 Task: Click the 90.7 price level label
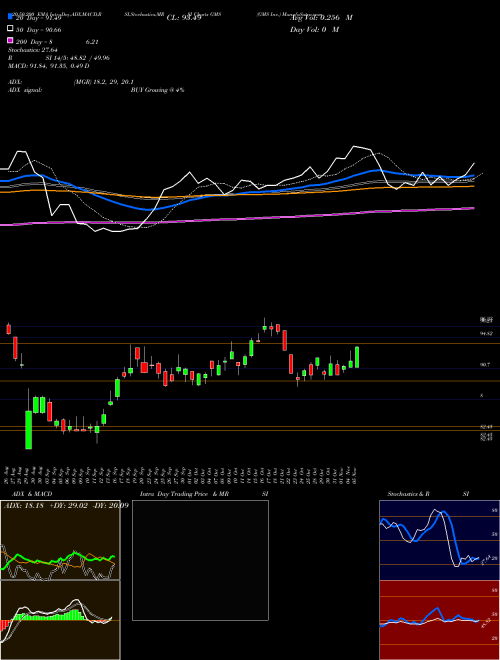click(486, 365)
